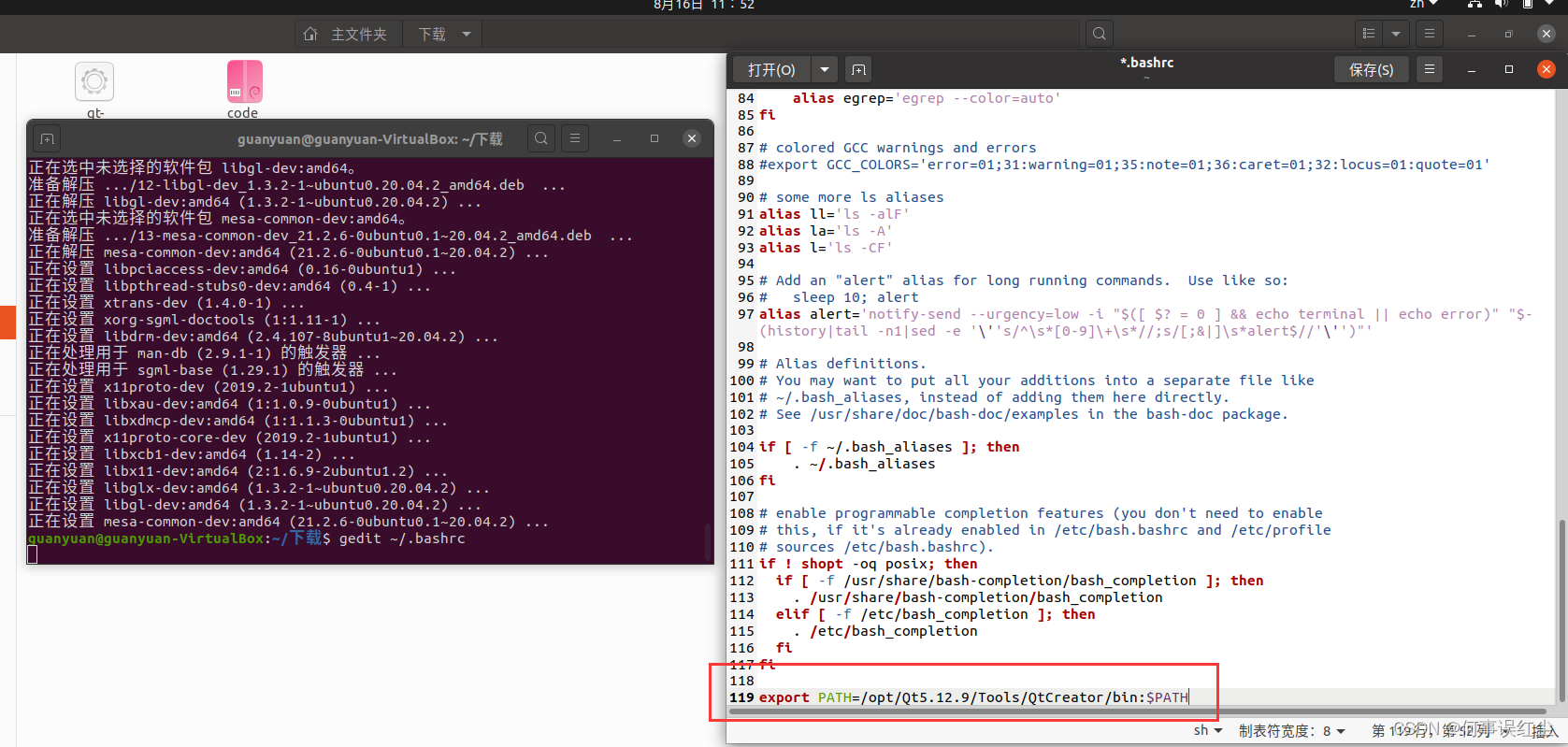Select the code file icon
Viewport: 1568px width, 747px height.
[244, 90]
